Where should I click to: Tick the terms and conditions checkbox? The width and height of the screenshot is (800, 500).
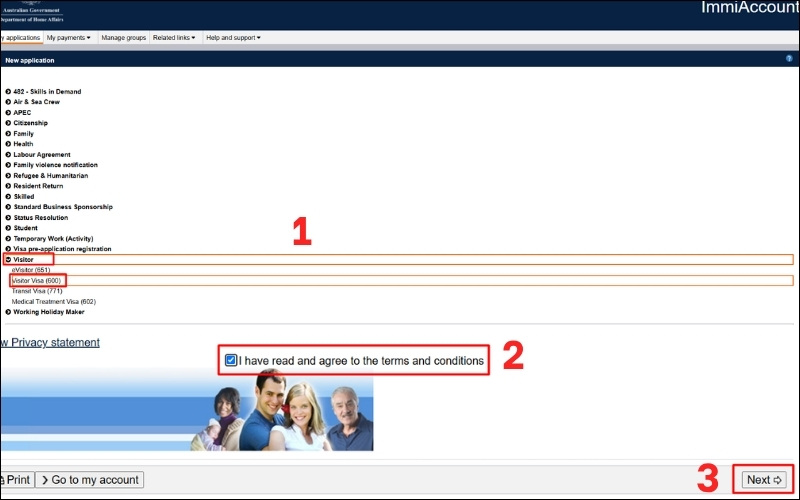click(231, 360)
